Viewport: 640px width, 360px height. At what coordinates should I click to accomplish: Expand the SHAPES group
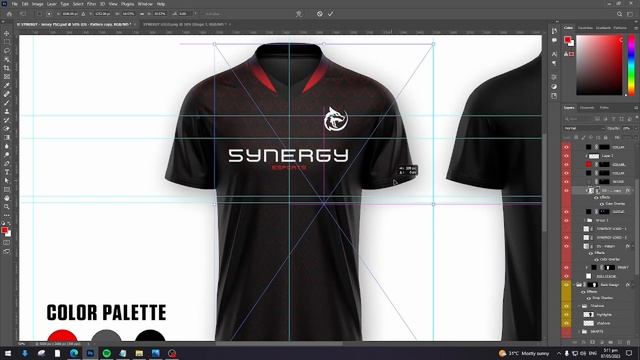click(579, 331)
